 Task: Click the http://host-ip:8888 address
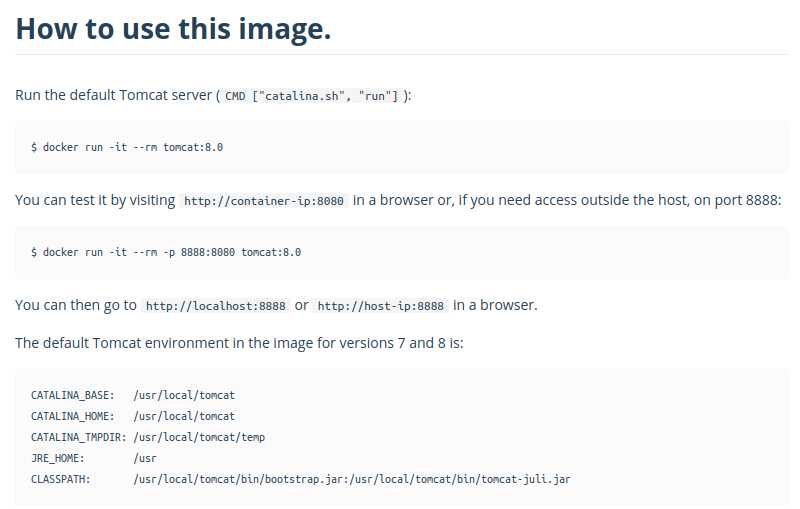tap(380, 306)
